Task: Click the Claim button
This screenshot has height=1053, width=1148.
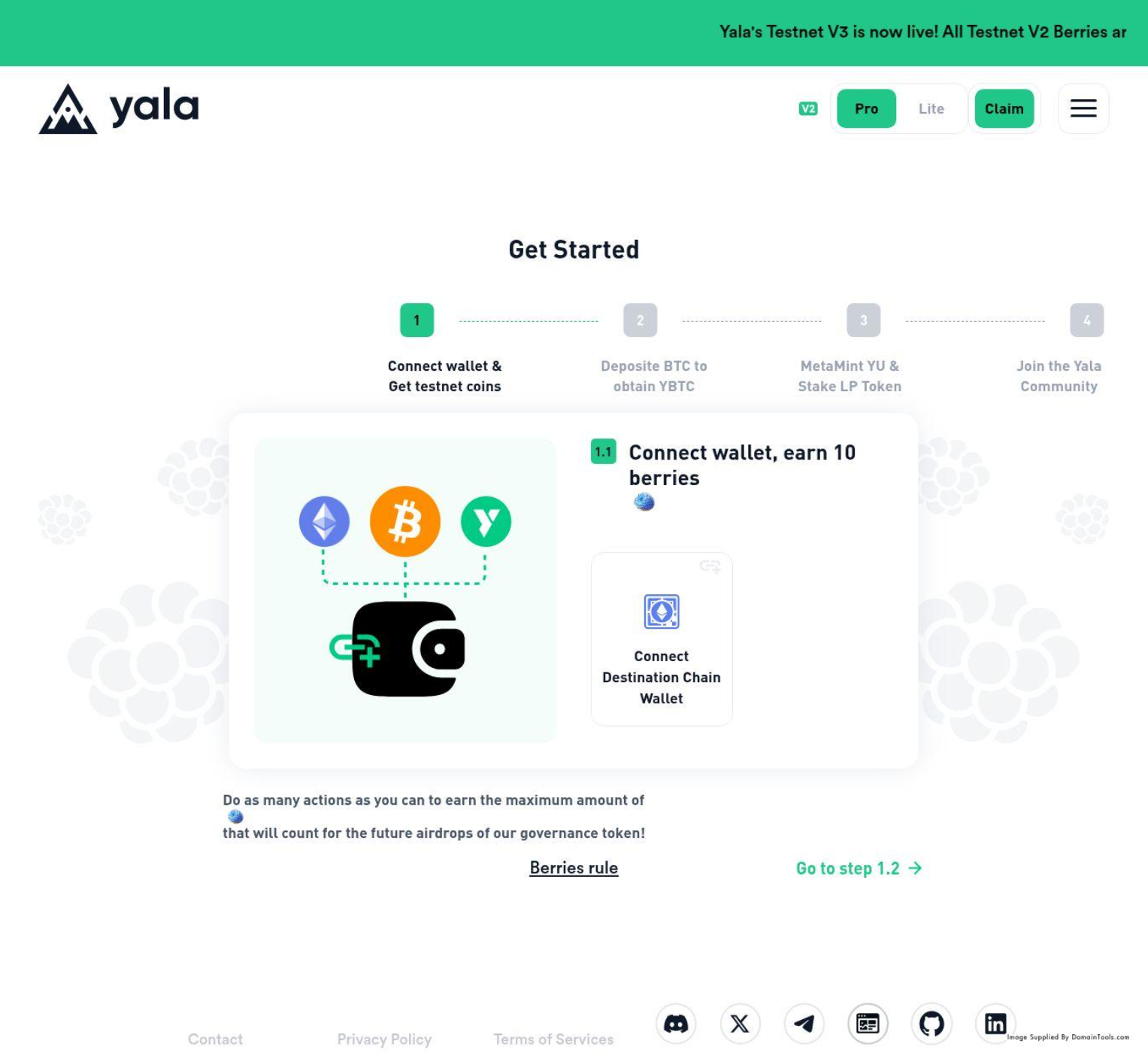Action: click(1004, 108)
